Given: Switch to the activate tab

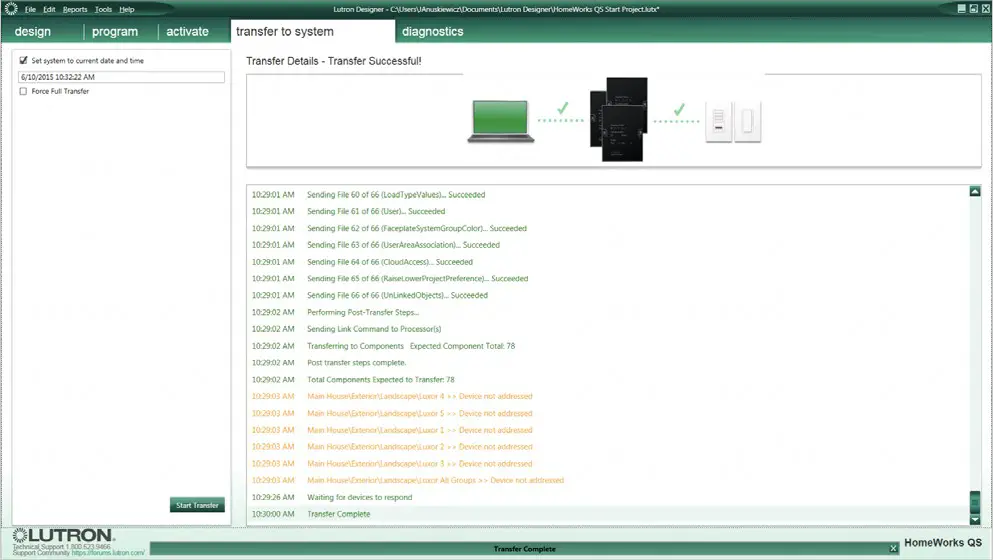Looking at the screenshot, I should 187,31.
